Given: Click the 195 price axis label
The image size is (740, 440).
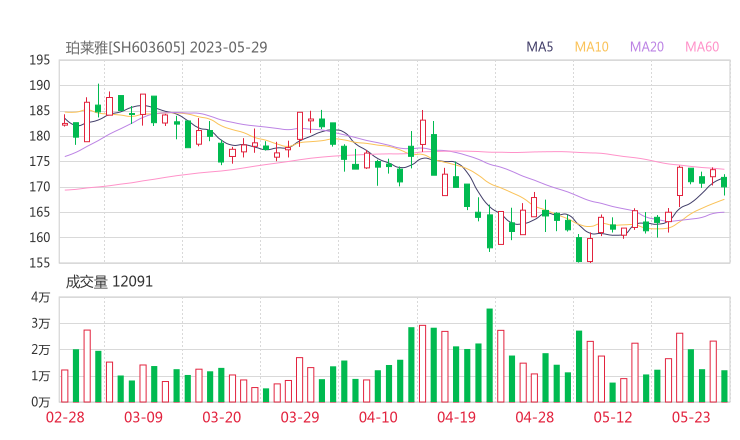Looking at the screenshot, I should pyautogui.click(x=40, y=60).
